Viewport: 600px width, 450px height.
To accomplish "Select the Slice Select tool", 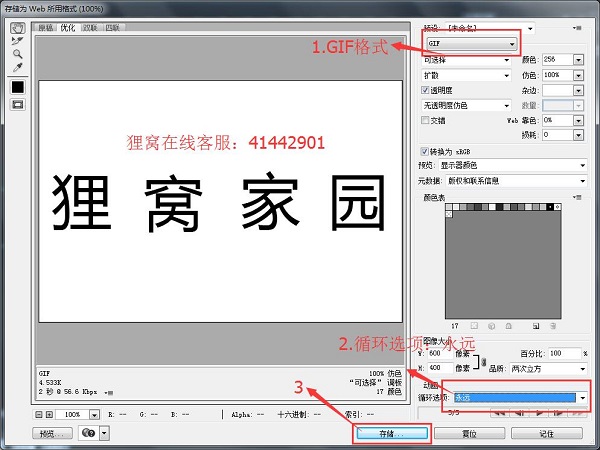I will pos(18,41).
